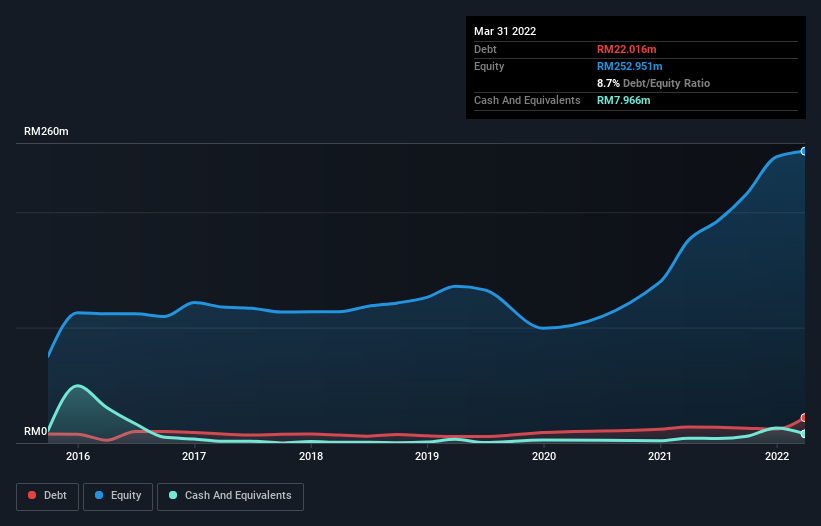Select the 2022 x-axis label

click(x=777, y=456)
